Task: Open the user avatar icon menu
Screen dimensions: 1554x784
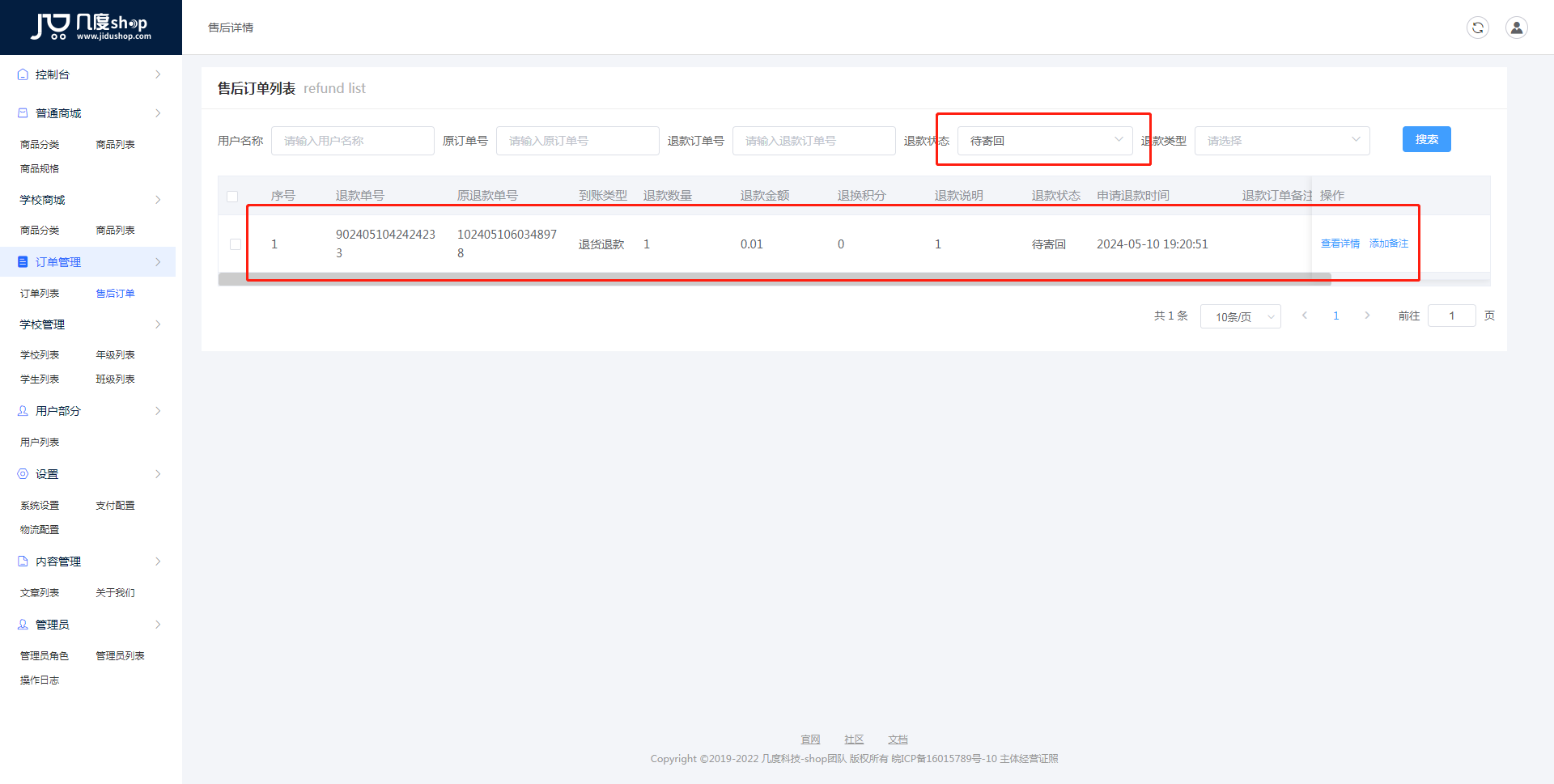Action: click(x=1516, y=28)
